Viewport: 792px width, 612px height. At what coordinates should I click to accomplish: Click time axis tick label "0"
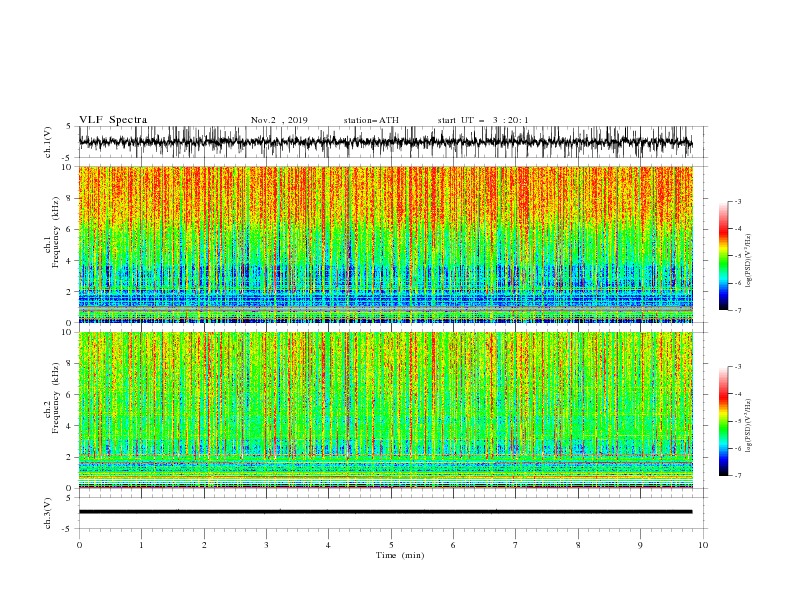[79, 545]
